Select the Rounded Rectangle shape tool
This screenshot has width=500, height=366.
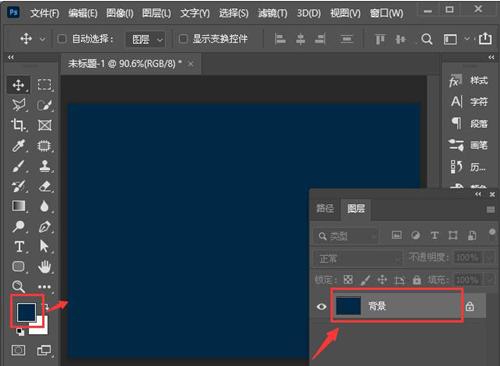coord(18,266)
